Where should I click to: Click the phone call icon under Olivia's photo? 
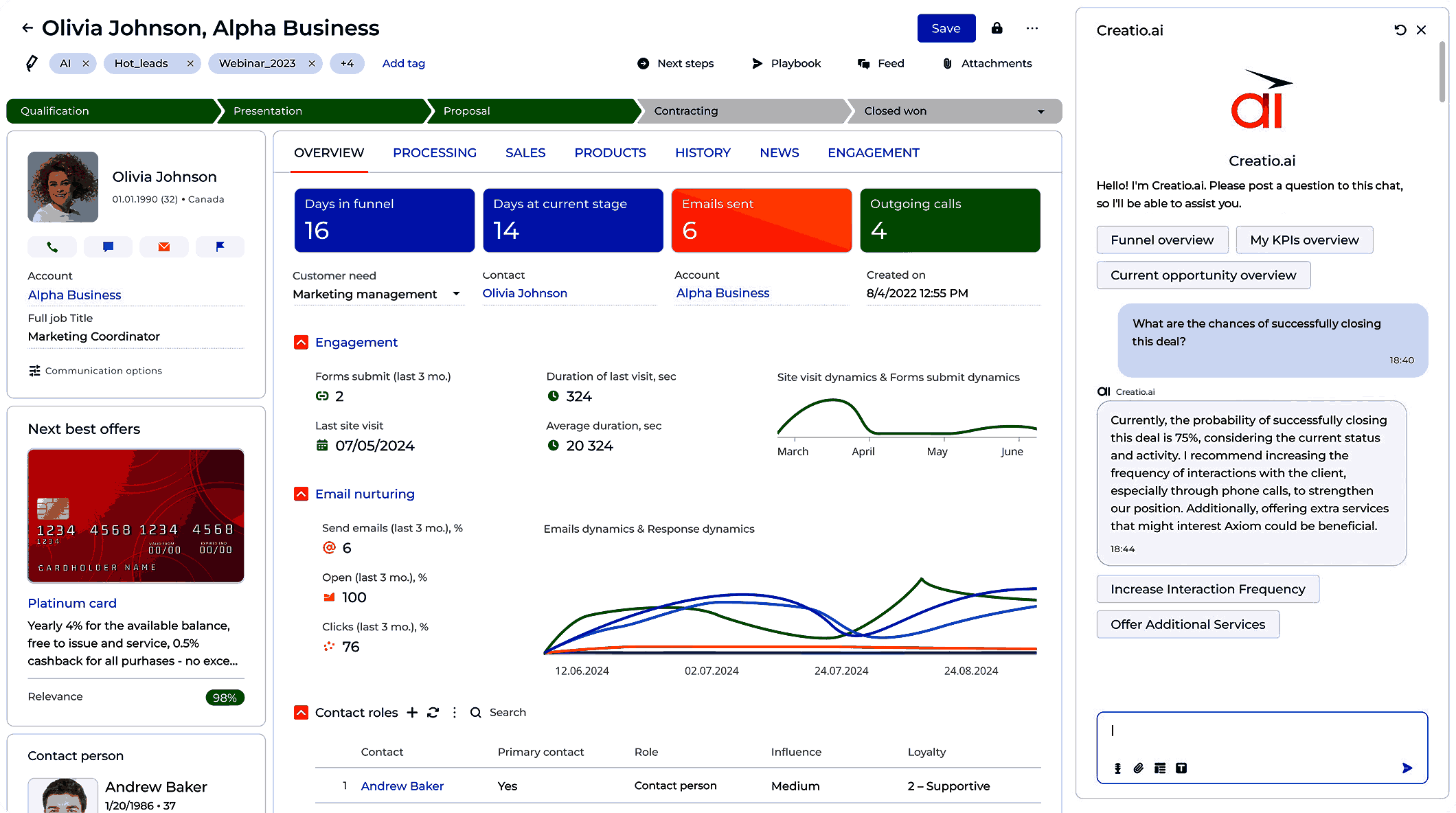click(x=52, y=247)
